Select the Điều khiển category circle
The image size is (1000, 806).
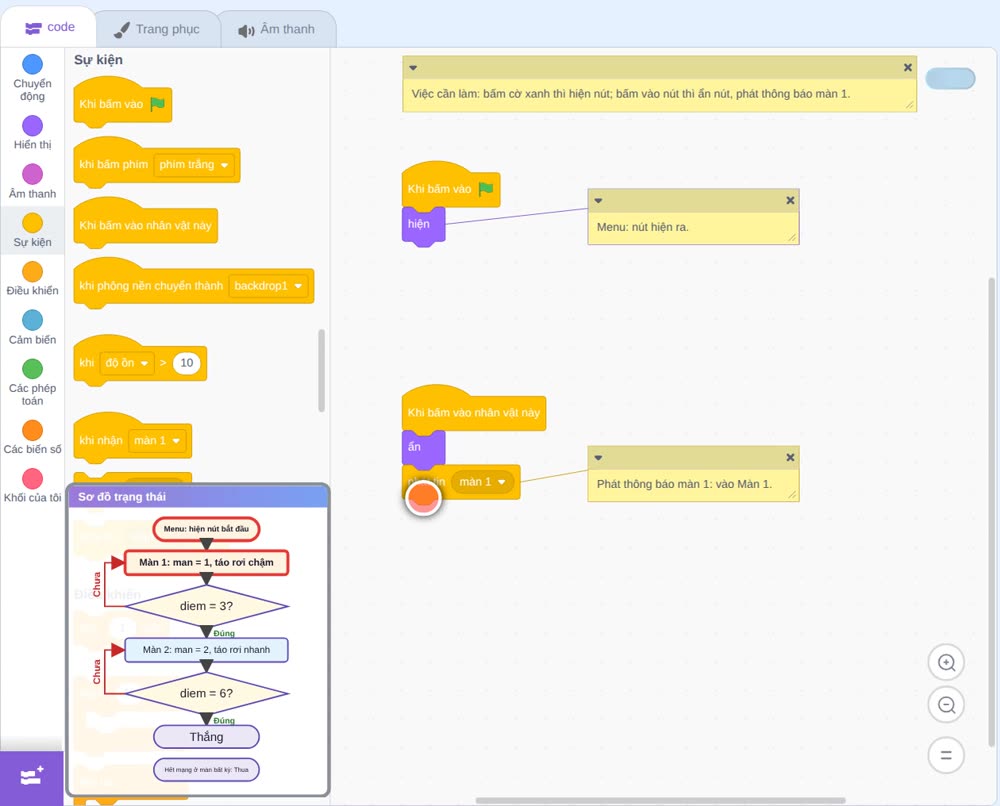point(33,272)
